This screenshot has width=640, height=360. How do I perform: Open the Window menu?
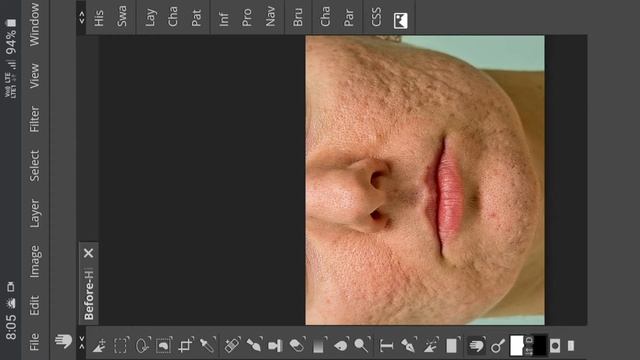pos(34,24)
